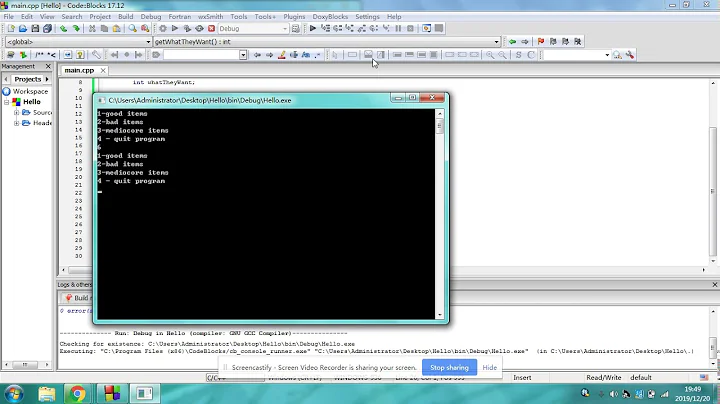
Task: Build the project with gear icon
Action: (x=163, y=28)
